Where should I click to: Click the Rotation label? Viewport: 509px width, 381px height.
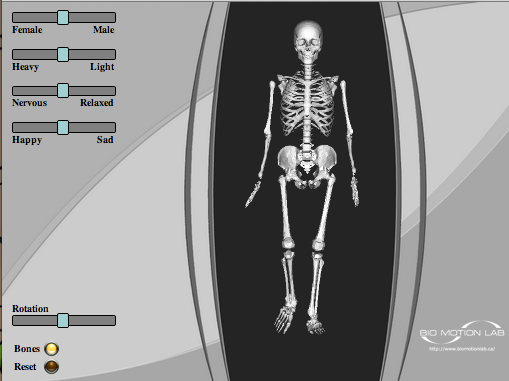(x=30, y=309)
